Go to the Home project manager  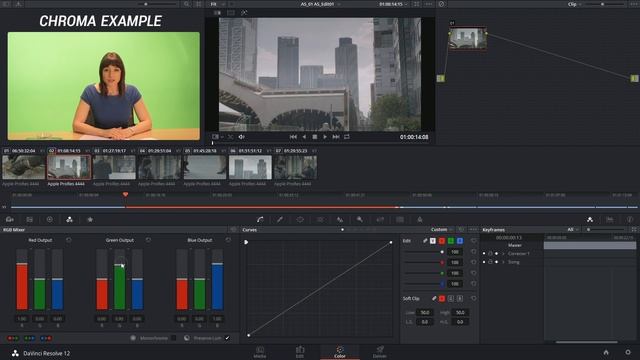point(606,352)
